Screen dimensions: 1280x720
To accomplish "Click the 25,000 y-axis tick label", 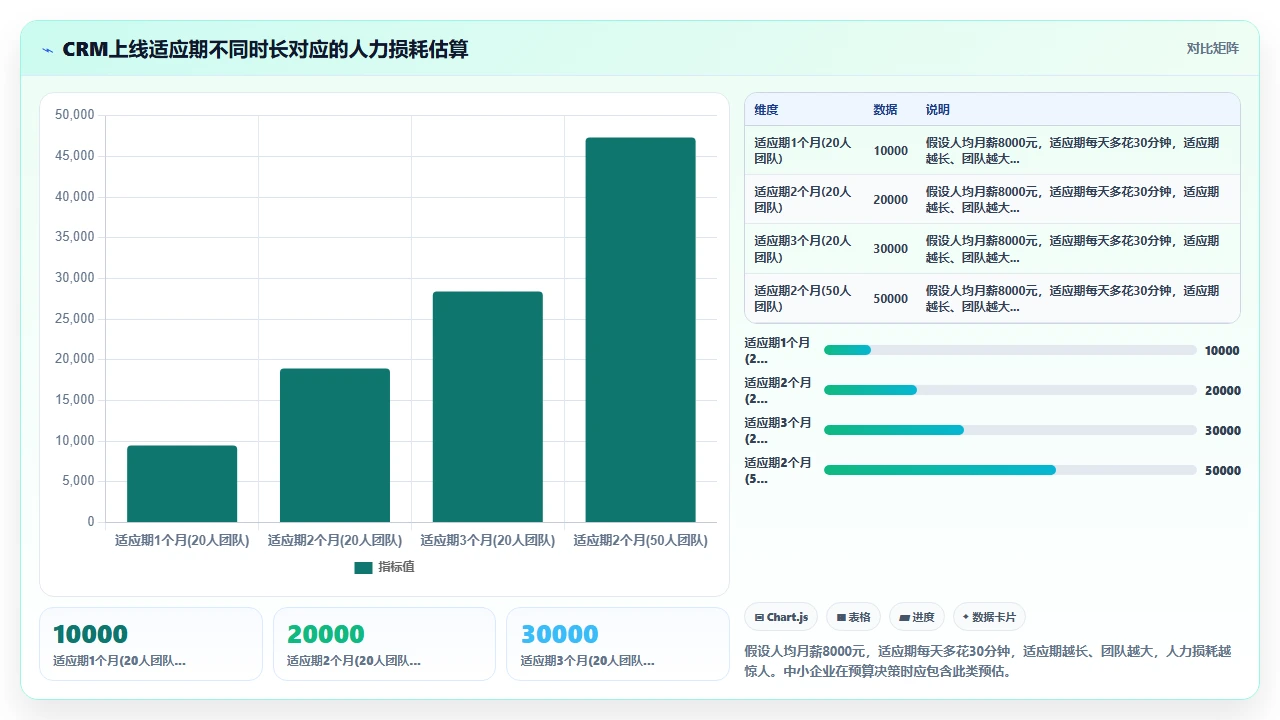I will (74, 318).
